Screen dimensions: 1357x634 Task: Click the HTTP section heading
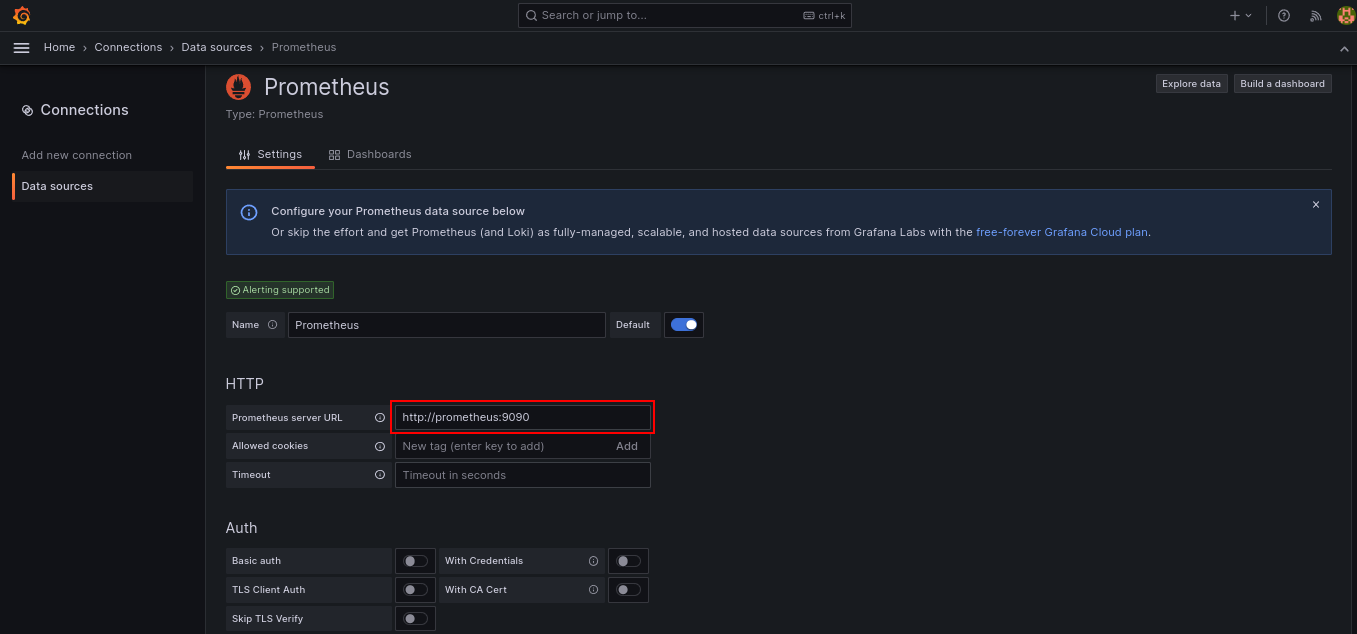(245, 384)
